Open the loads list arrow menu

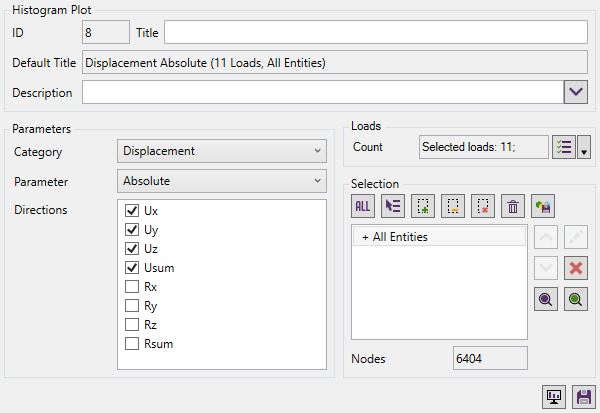click(x=584, y=148)
